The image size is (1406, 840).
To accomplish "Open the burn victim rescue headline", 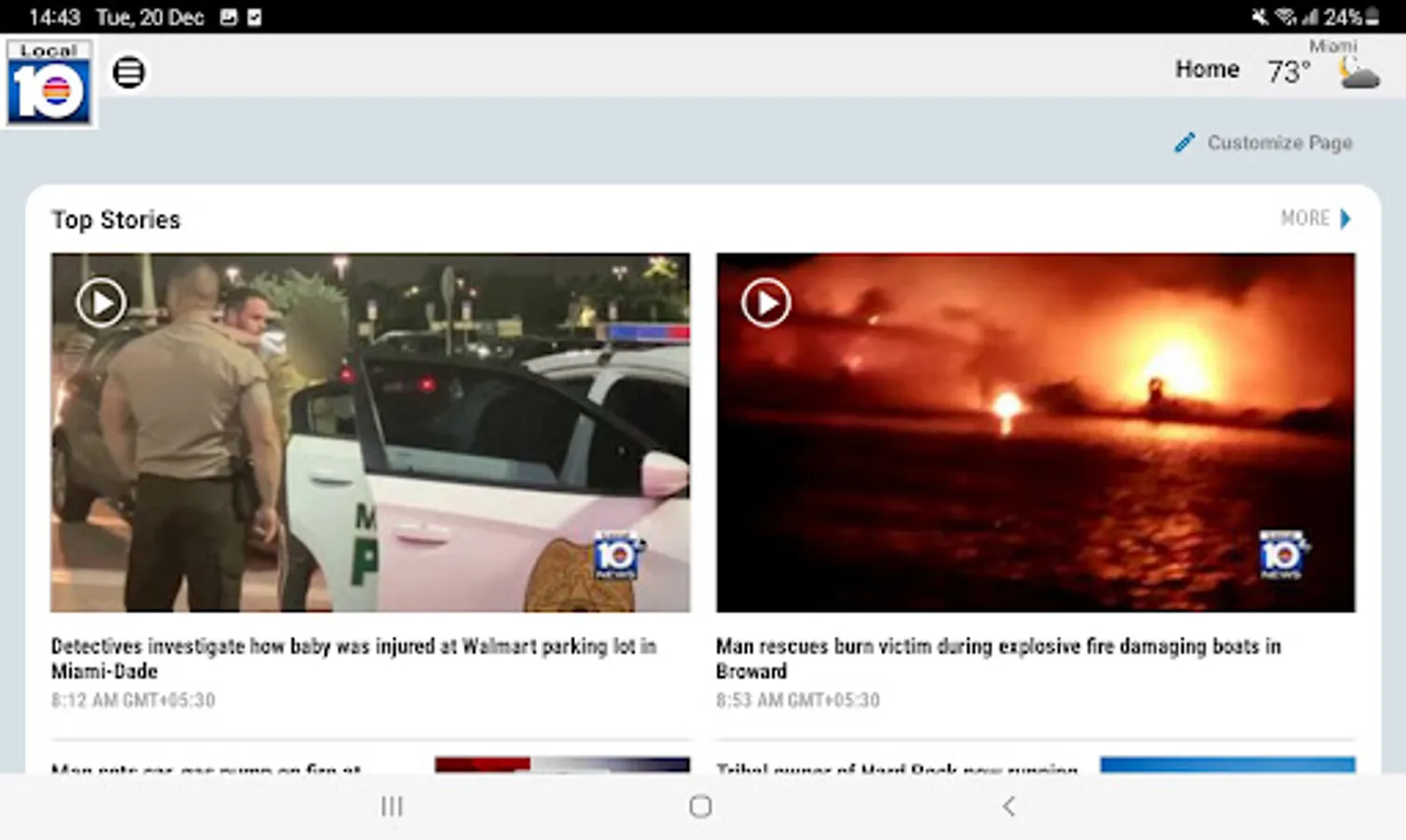I will pyautogui.click(x=998, y=658).
